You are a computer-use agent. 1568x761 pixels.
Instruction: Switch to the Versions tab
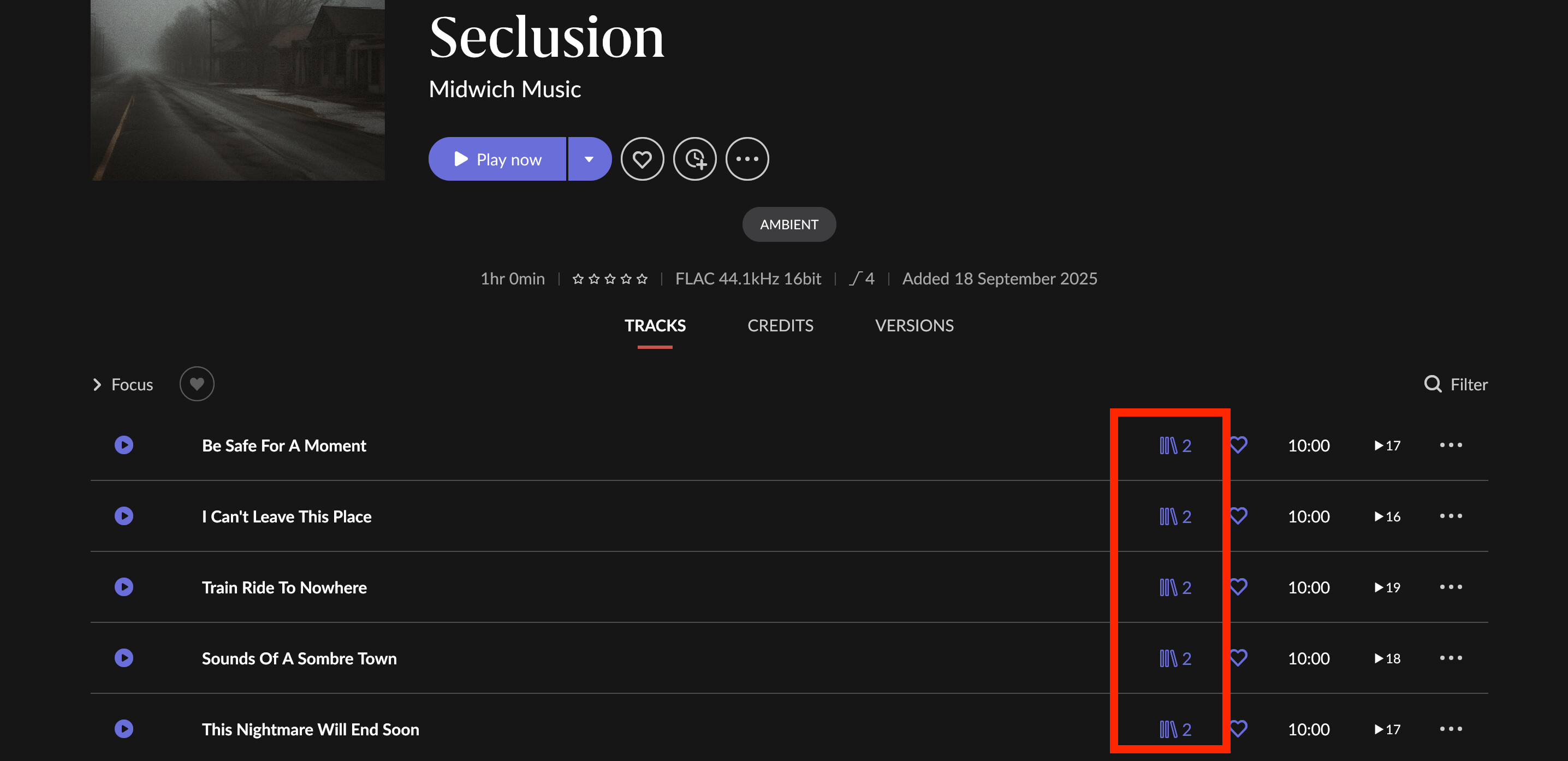coord(913,326)
